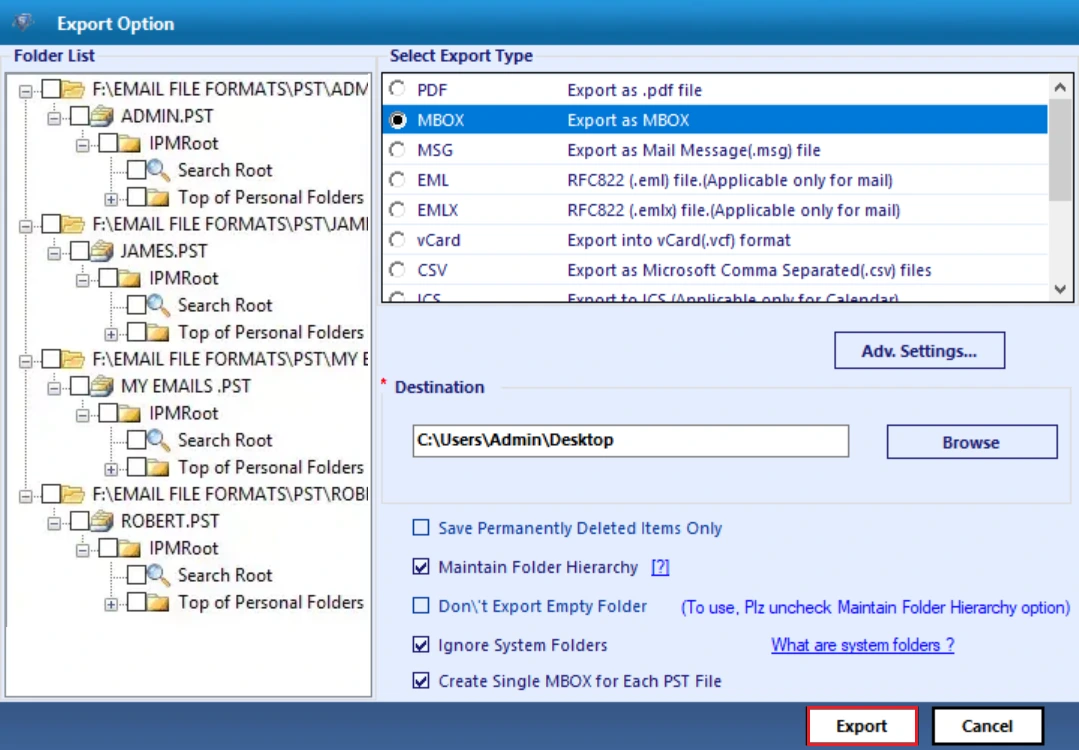Expand Top of Personal Folders under ADMIN.PST
The image size is (1079, 750).
coord(111,200)
